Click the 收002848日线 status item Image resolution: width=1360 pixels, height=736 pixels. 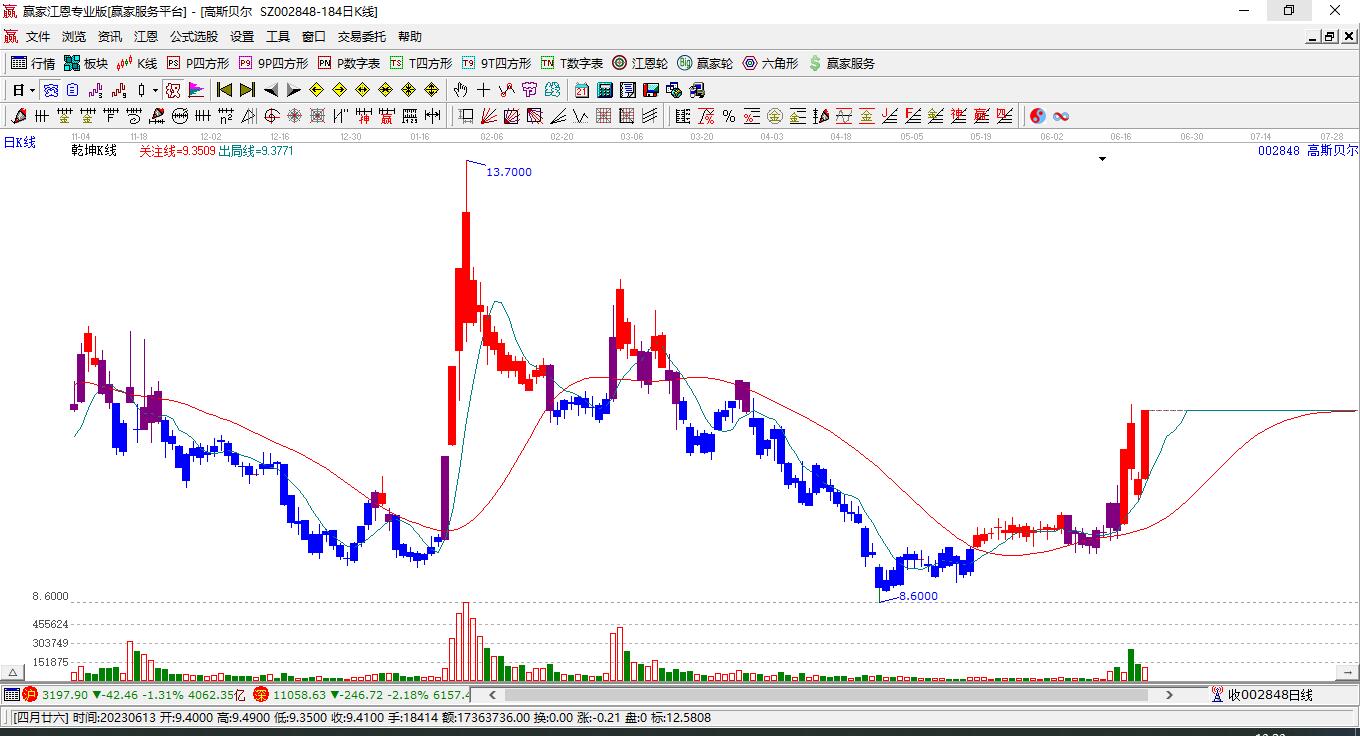(x=1262, y=695)
